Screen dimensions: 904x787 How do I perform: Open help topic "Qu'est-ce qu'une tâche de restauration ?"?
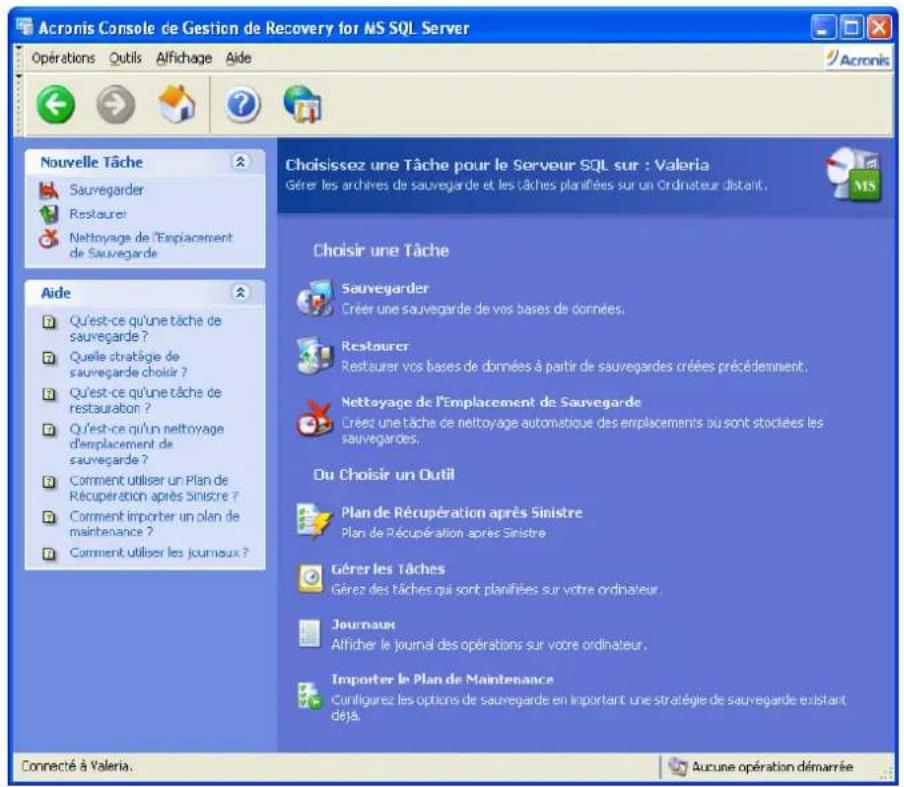point(145,400)
